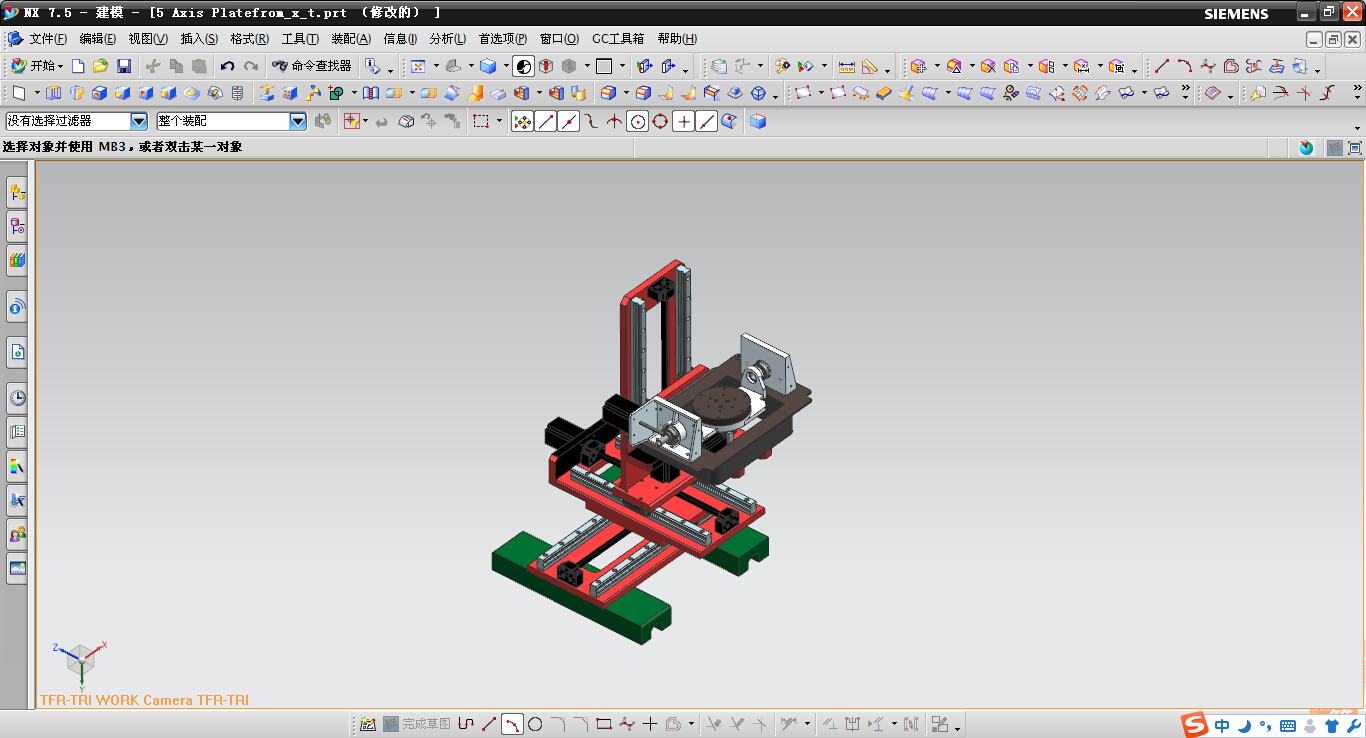Click the Undo arrow icon
1366x738 pixels.
pyautogui.click(x=227, y=66)
